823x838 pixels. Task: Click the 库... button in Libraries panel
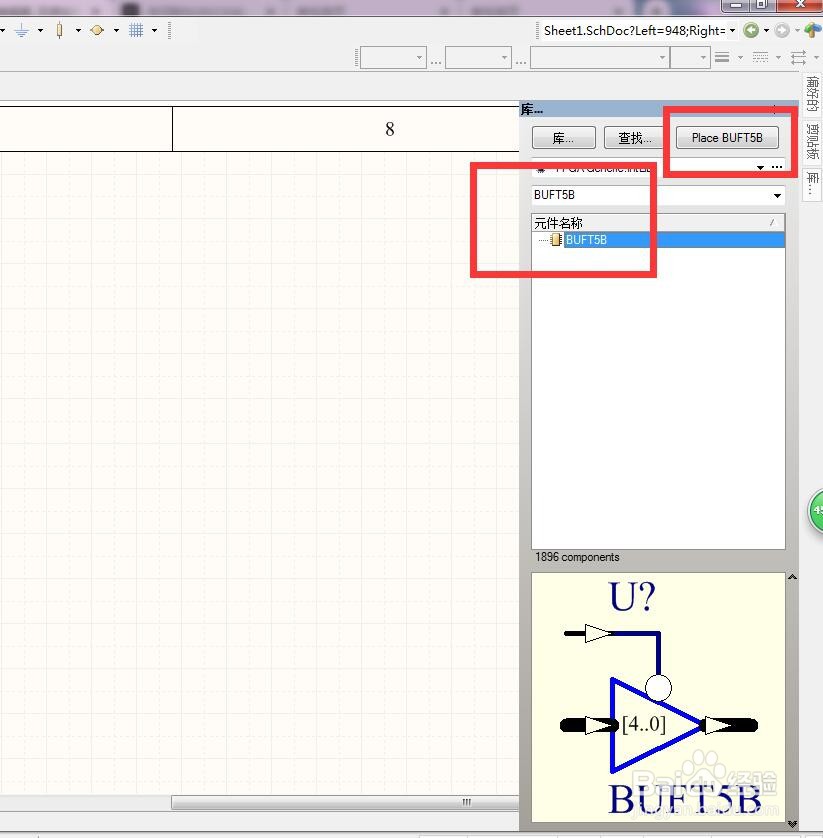tap(564, 138)
